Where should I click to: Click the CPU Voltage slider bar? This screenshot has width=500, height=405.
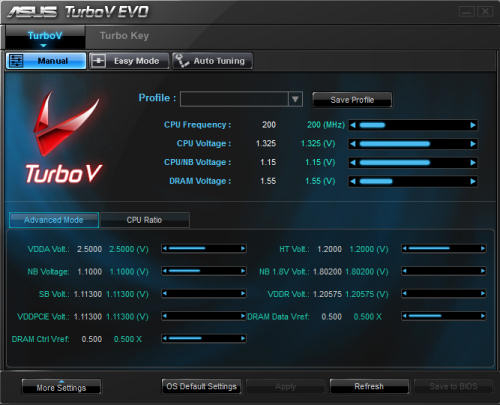pos(413,144)
